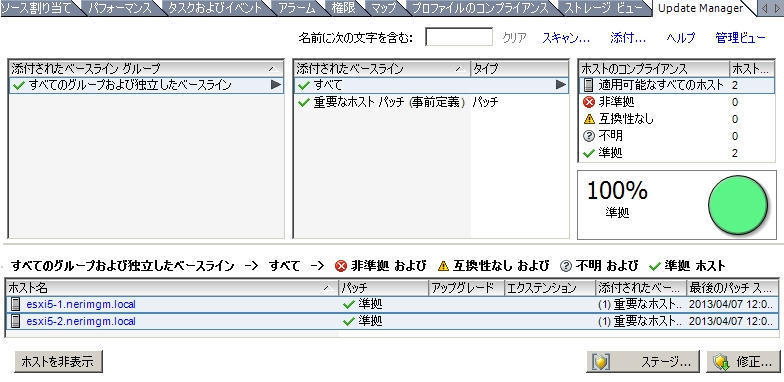
Task: Select すべてのグループおよび独立したベースライン row
Action: pyautogui.click(x=146, y=85)
